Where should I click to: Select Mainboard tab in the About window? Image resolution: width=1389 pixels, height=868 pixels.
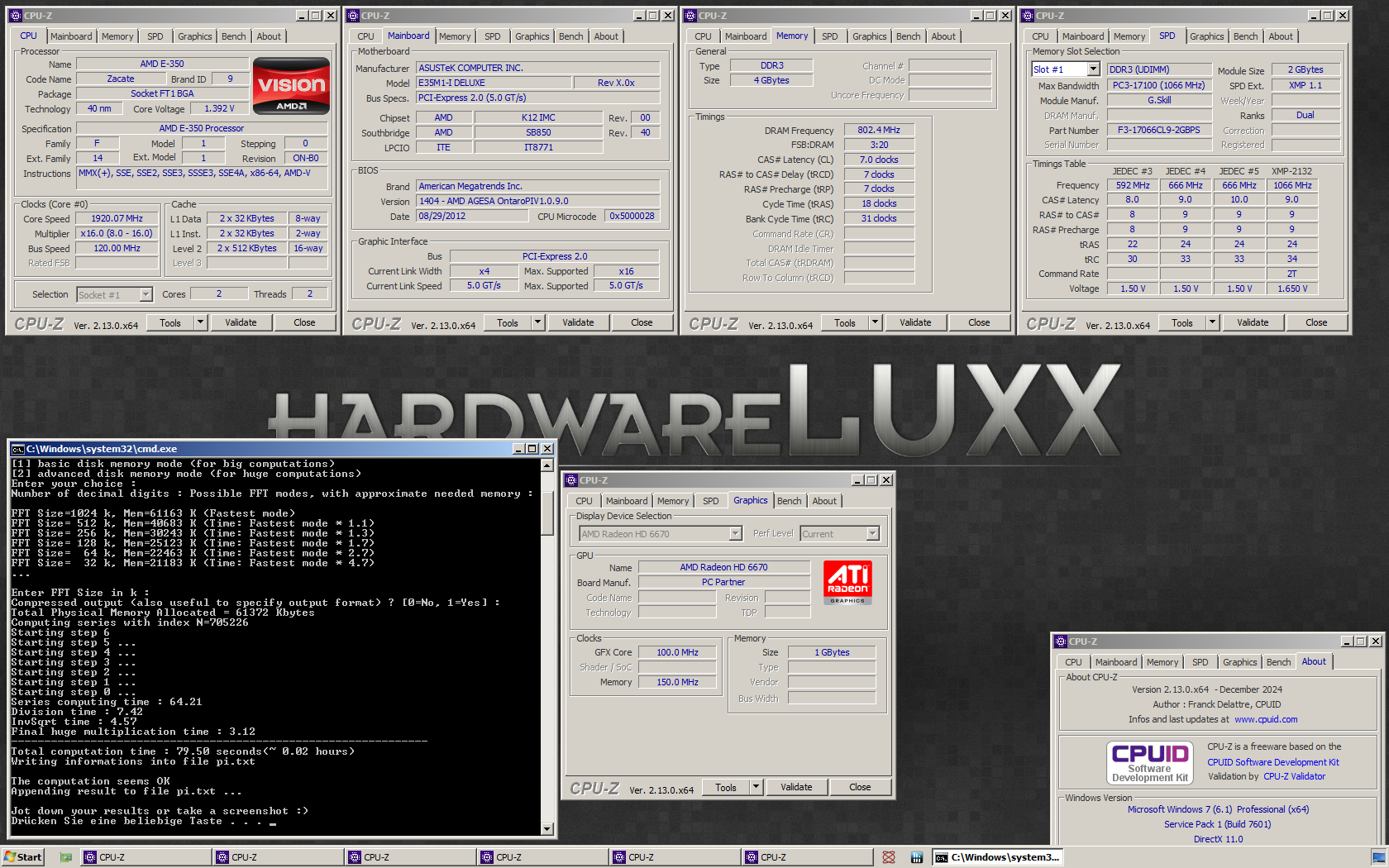(1116, 662)
